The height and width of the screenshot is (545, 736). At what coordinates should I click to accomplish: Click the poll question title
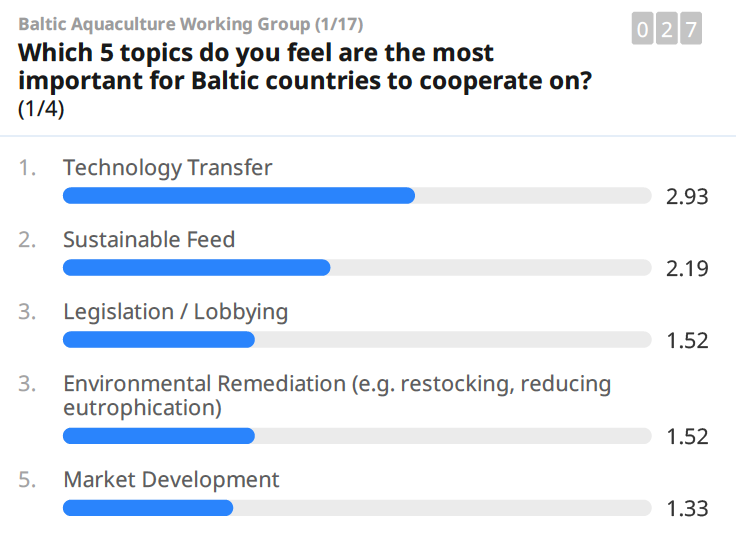pos(305,66)
